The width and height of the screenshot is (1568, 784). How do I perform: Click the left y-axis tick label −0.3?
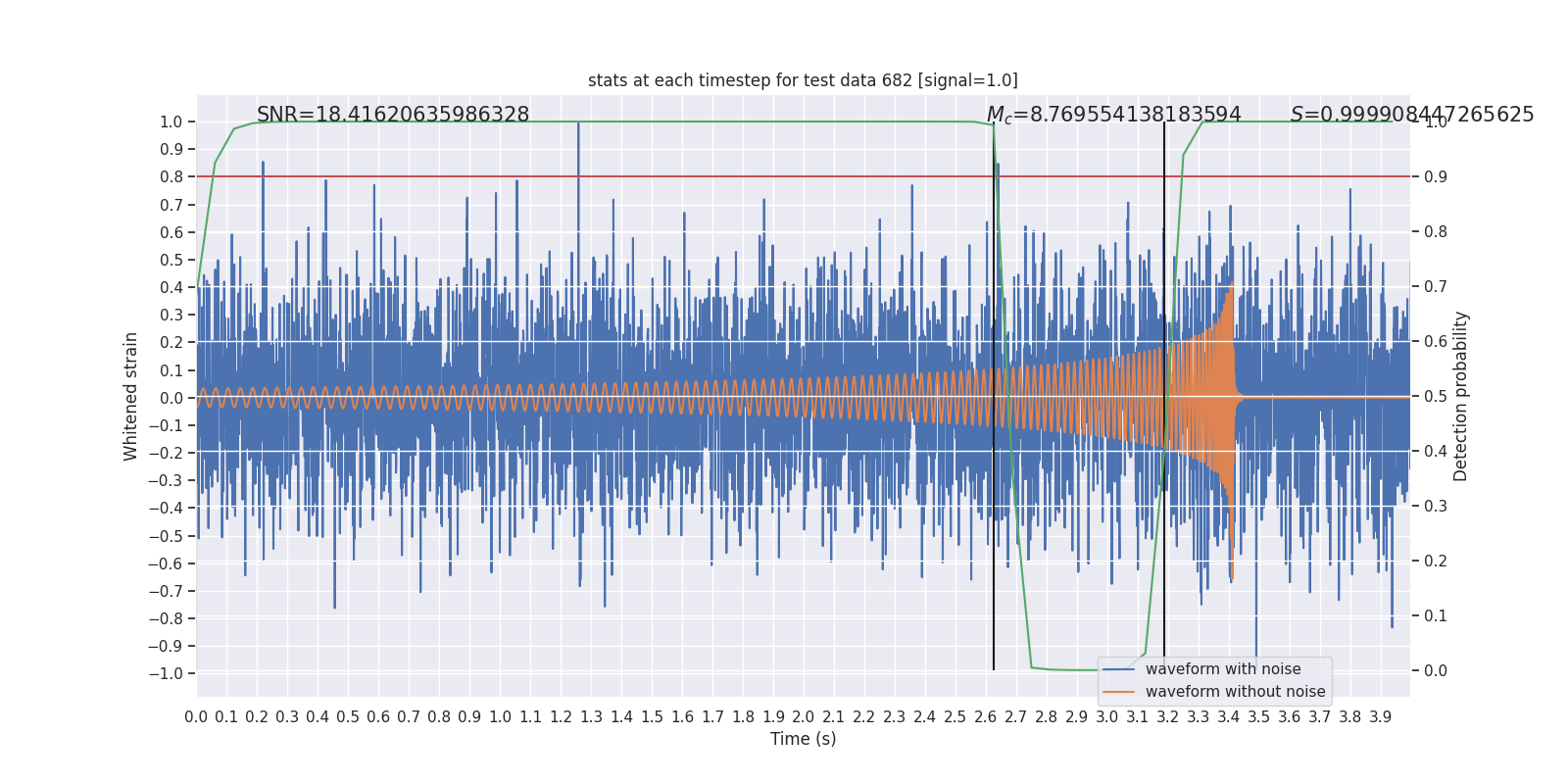point(166,480)
